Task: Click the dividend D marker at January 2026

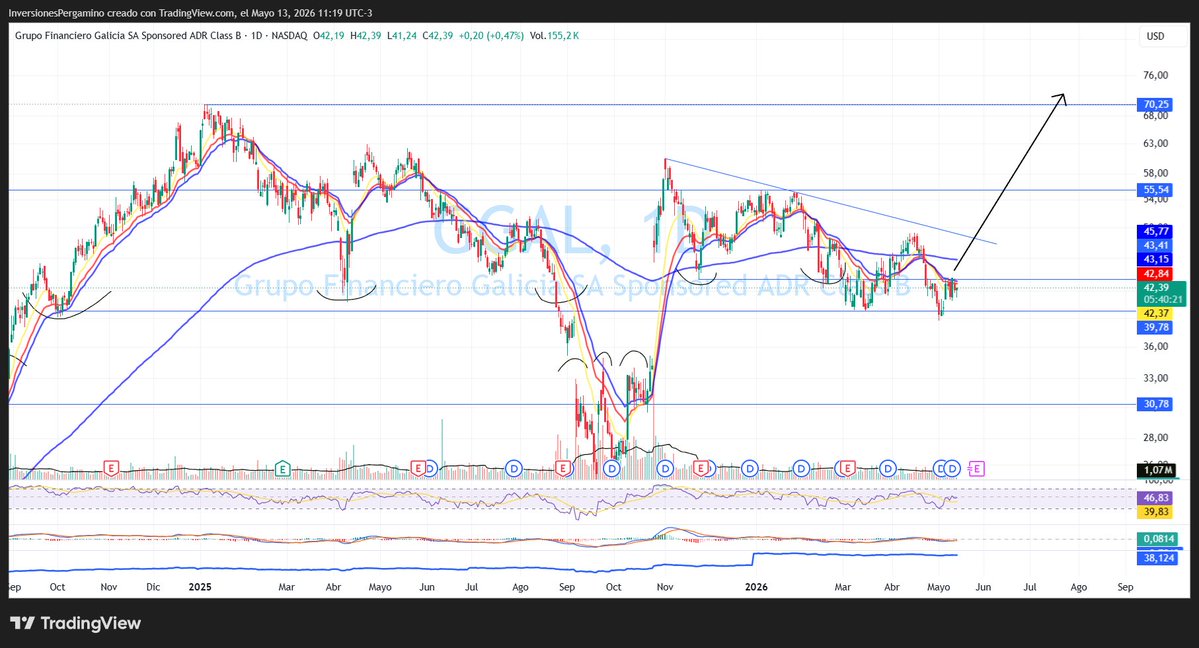Action: 749,468
